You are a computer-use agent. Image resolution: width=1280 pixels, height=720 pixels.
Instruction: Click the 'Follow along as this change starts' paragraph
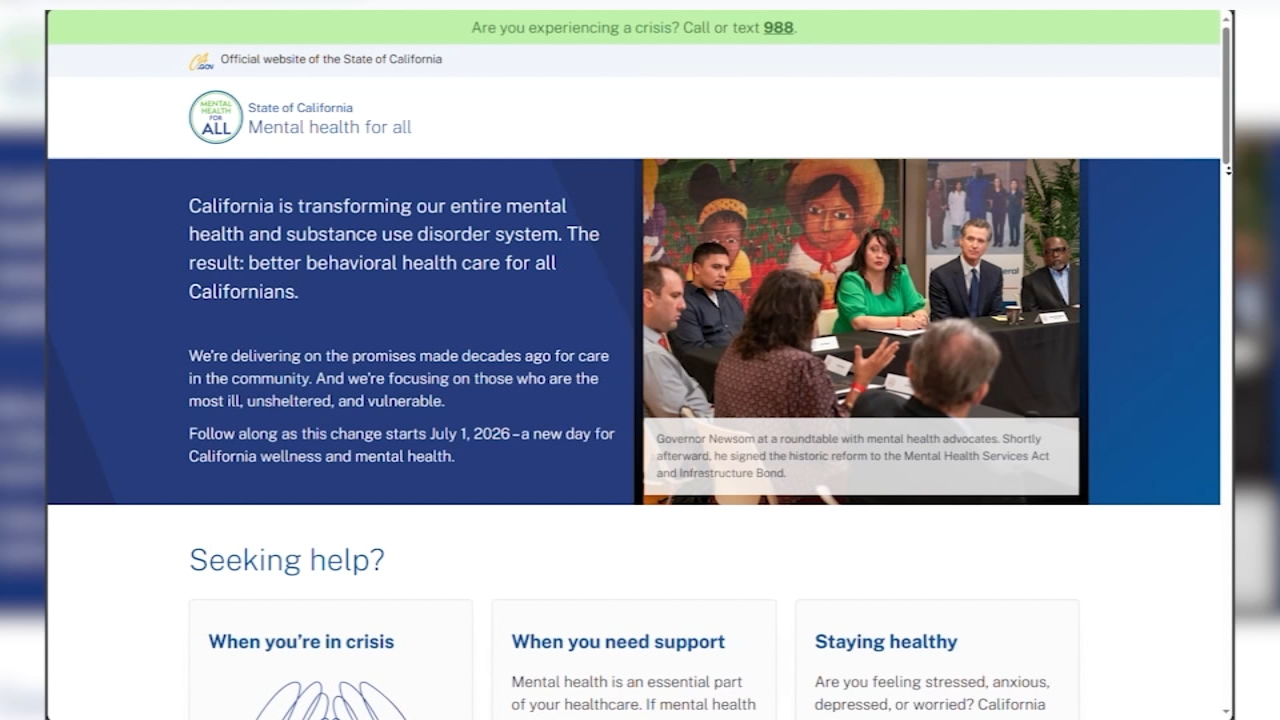tap(402, 445)
